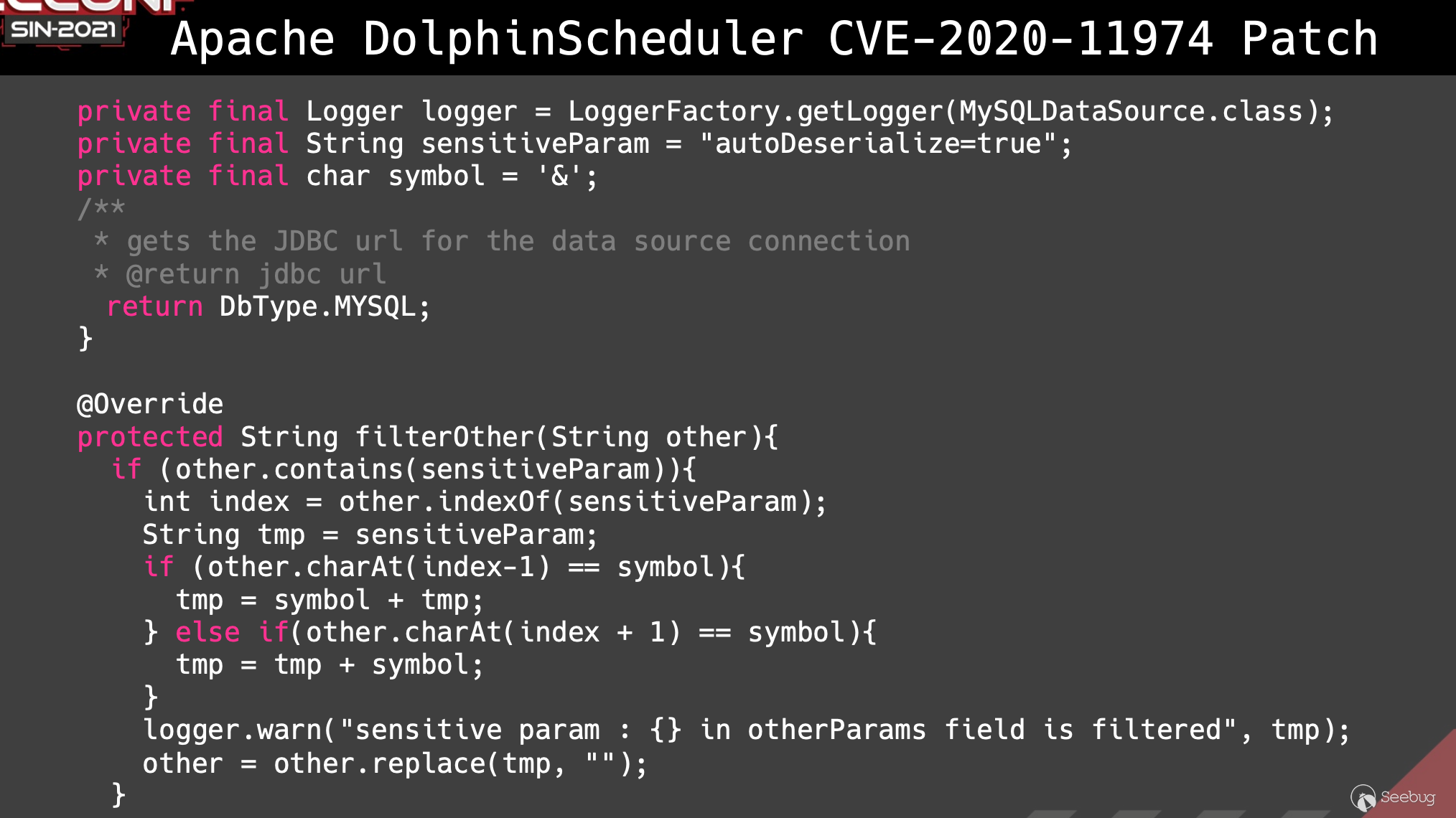Click the char symbol '&' declaration line
This screenshot has height=818, width=1456.
click(337, 177)
